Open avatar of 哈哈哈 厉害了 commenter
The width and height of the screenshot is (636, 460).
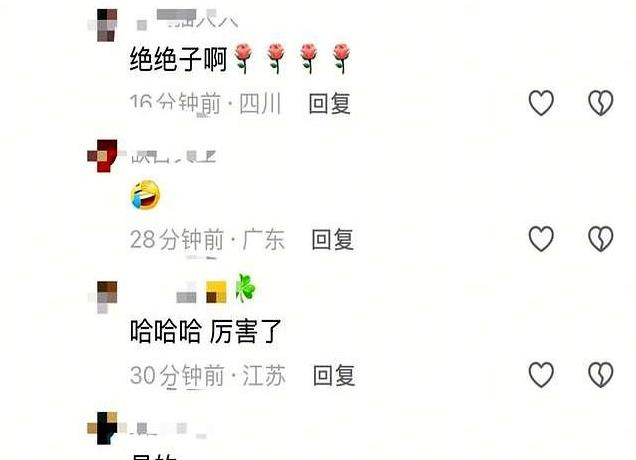click(x=104, y=297)
